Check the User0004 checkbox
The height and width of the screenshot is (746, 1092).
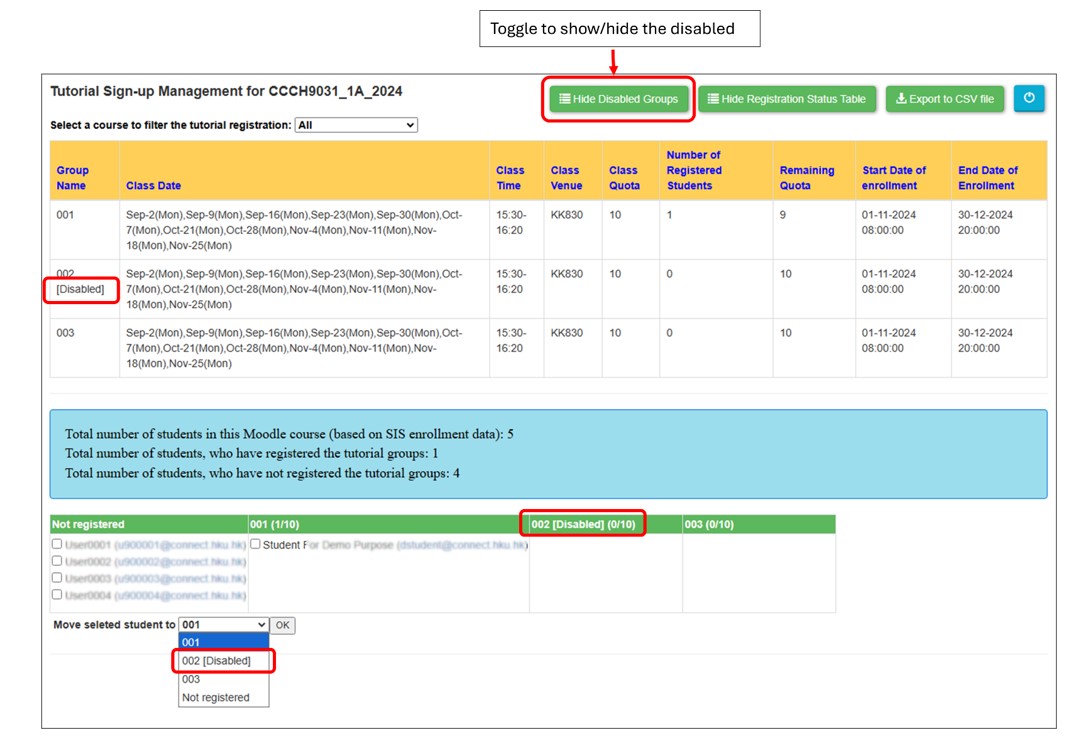click(56, 592)
